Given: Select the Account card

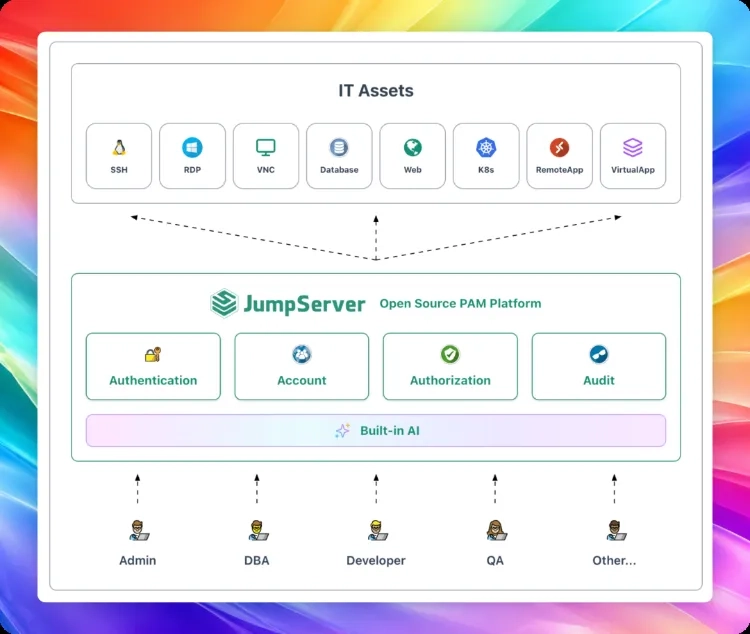Looking at the screenshot, I should [302, 367].
